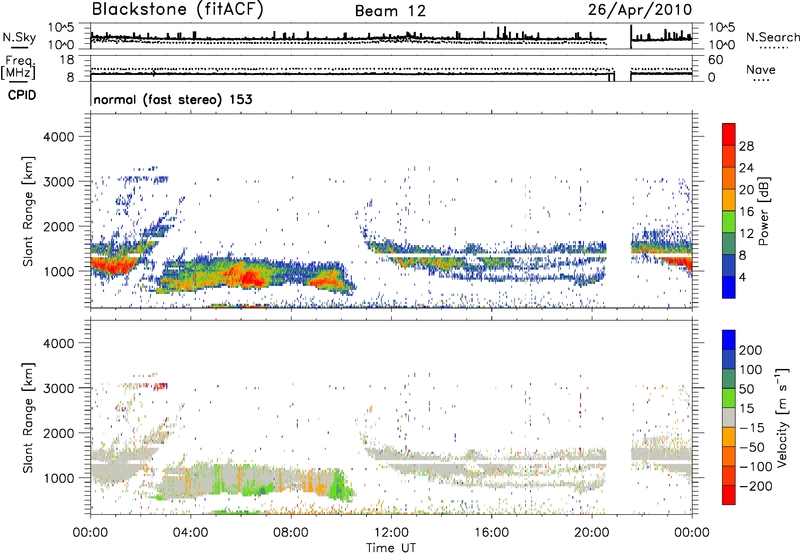This screenshot has height=554, width=800.
Task: Click the '28' value on power colorbar
Action: coord(746,146)
